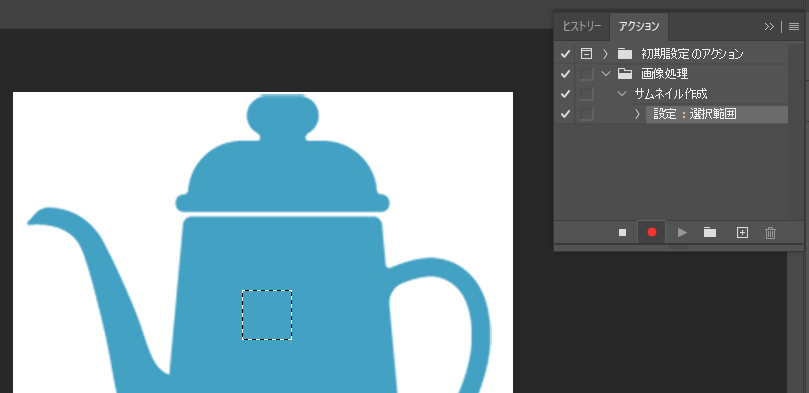The width and height of the screenshot is (809, 393).
Task: Click the folder icon of 初期設定のアクション
Action: 625,54
